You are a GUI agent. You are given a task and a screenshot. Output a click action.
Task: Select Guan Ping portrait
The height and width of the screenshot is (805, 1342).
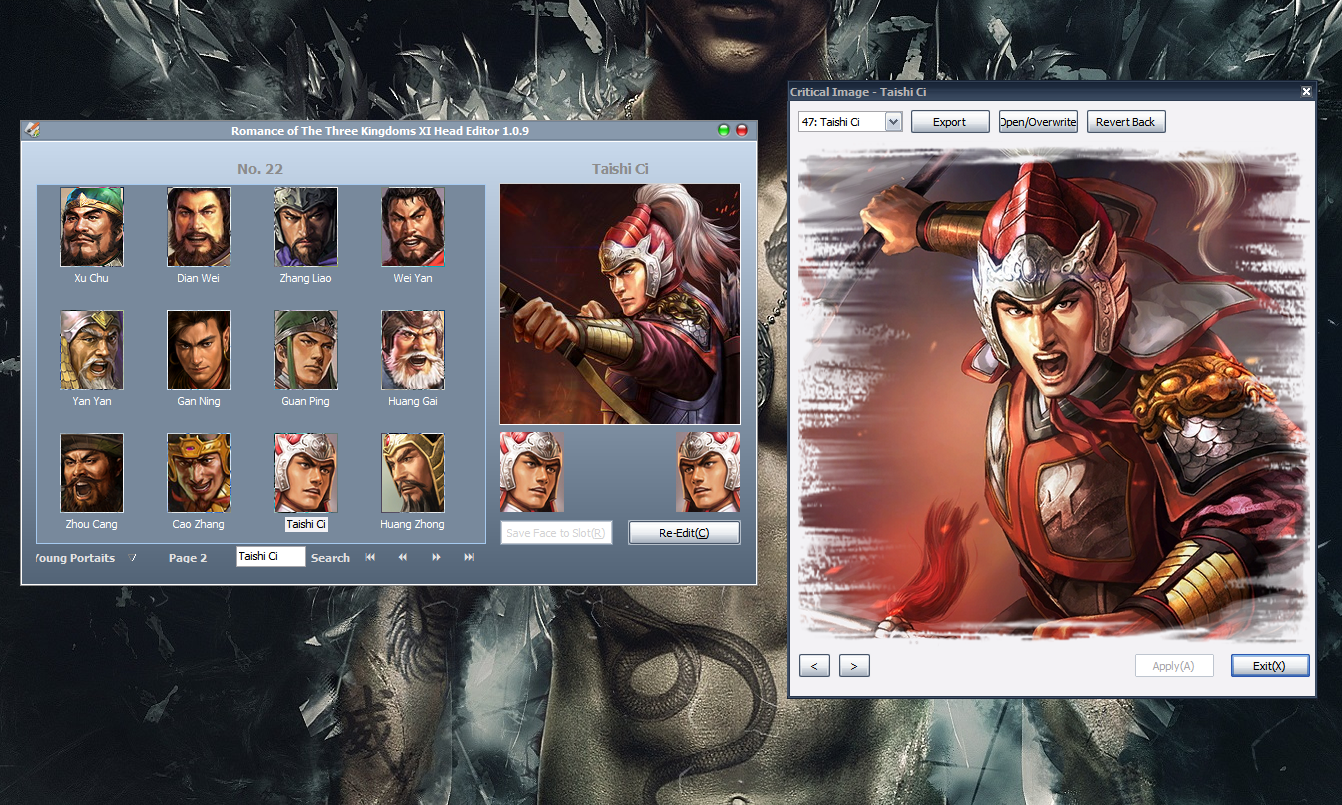click(x=306, y=349)
